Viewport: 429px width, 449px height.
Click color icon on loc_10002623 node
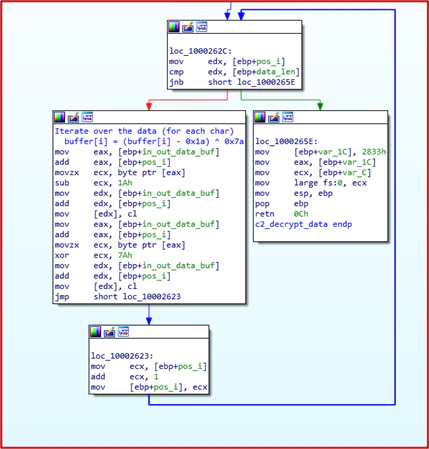(x=96, y=332)
